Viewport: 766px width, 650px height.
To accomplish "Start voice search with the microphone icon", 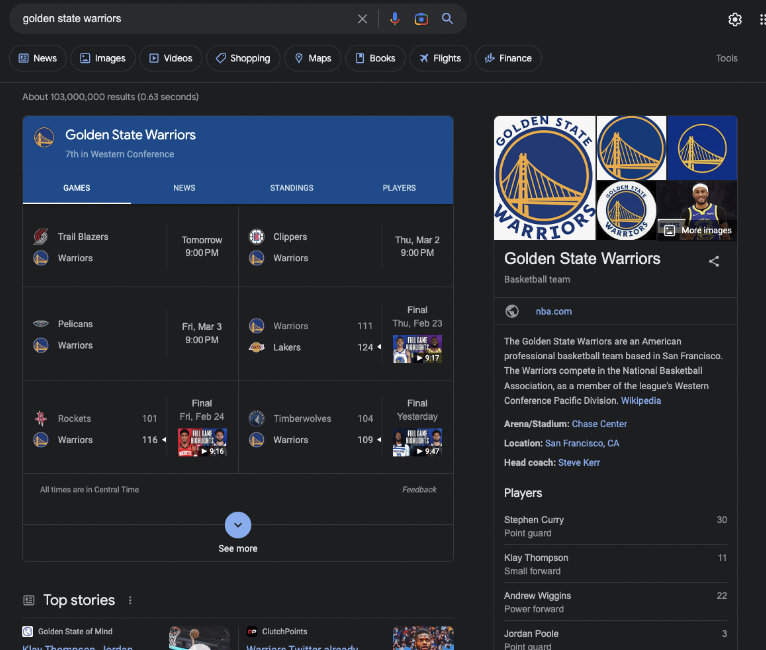I will point(395,19).
